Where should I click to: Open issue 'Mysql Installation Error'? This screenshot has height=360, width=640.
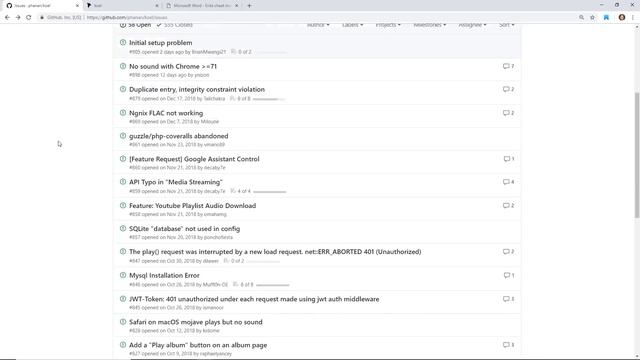coord(164,276)
